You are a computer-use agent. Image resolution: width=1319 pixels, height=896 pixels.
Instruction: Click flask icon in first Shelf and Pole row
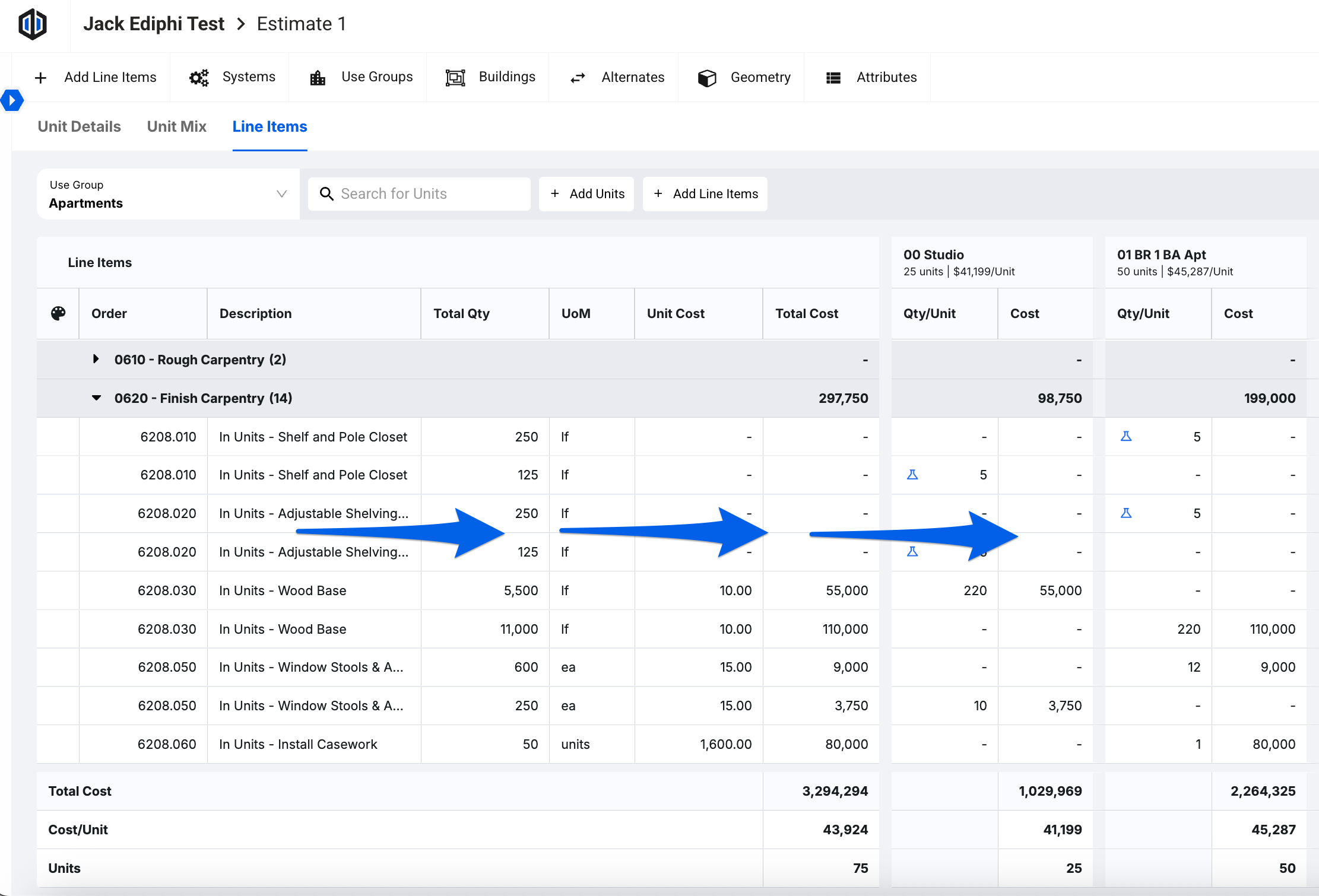click(1126, 437)
